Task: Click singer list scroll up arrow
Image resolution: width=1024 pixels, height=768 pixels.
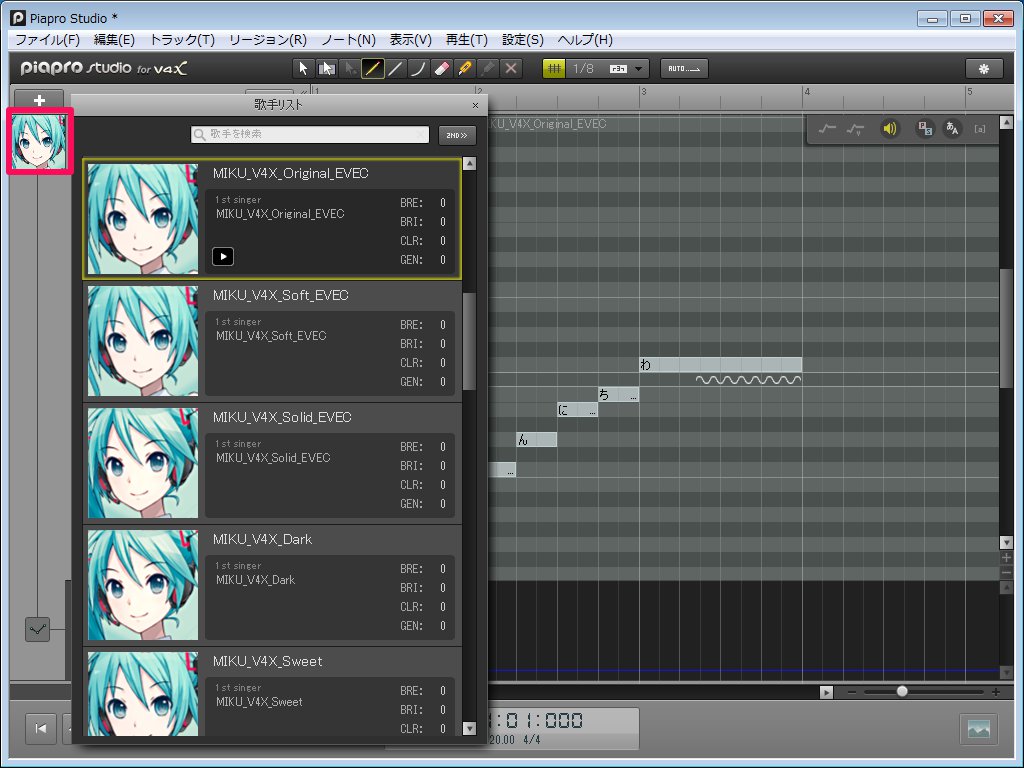Action: tap(469, 163)
